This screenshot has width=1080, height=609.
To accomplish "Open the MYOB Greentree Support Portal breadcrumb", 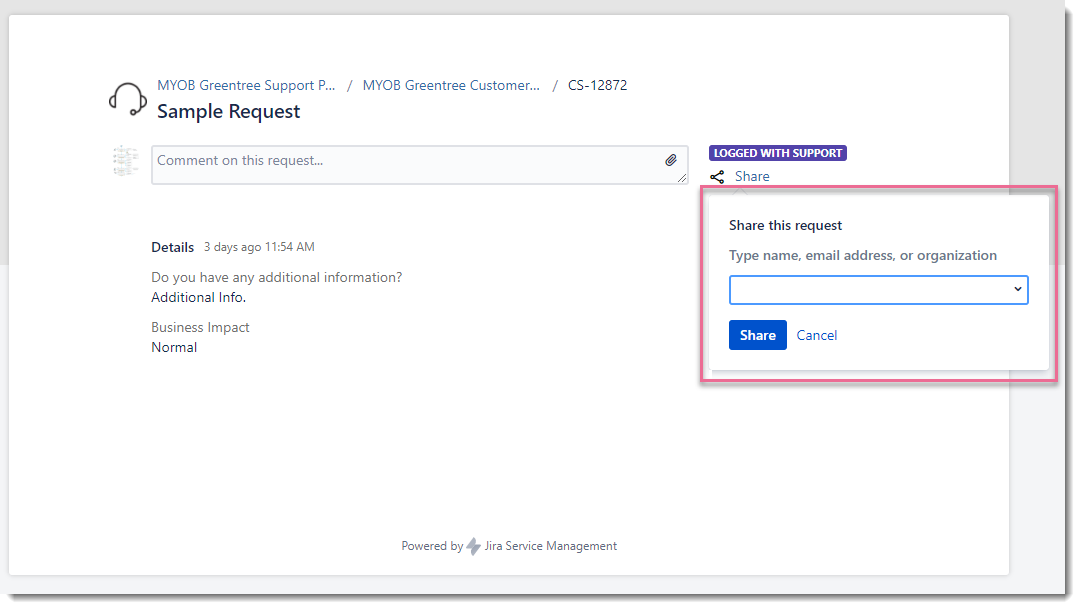I will pos(246,85).
